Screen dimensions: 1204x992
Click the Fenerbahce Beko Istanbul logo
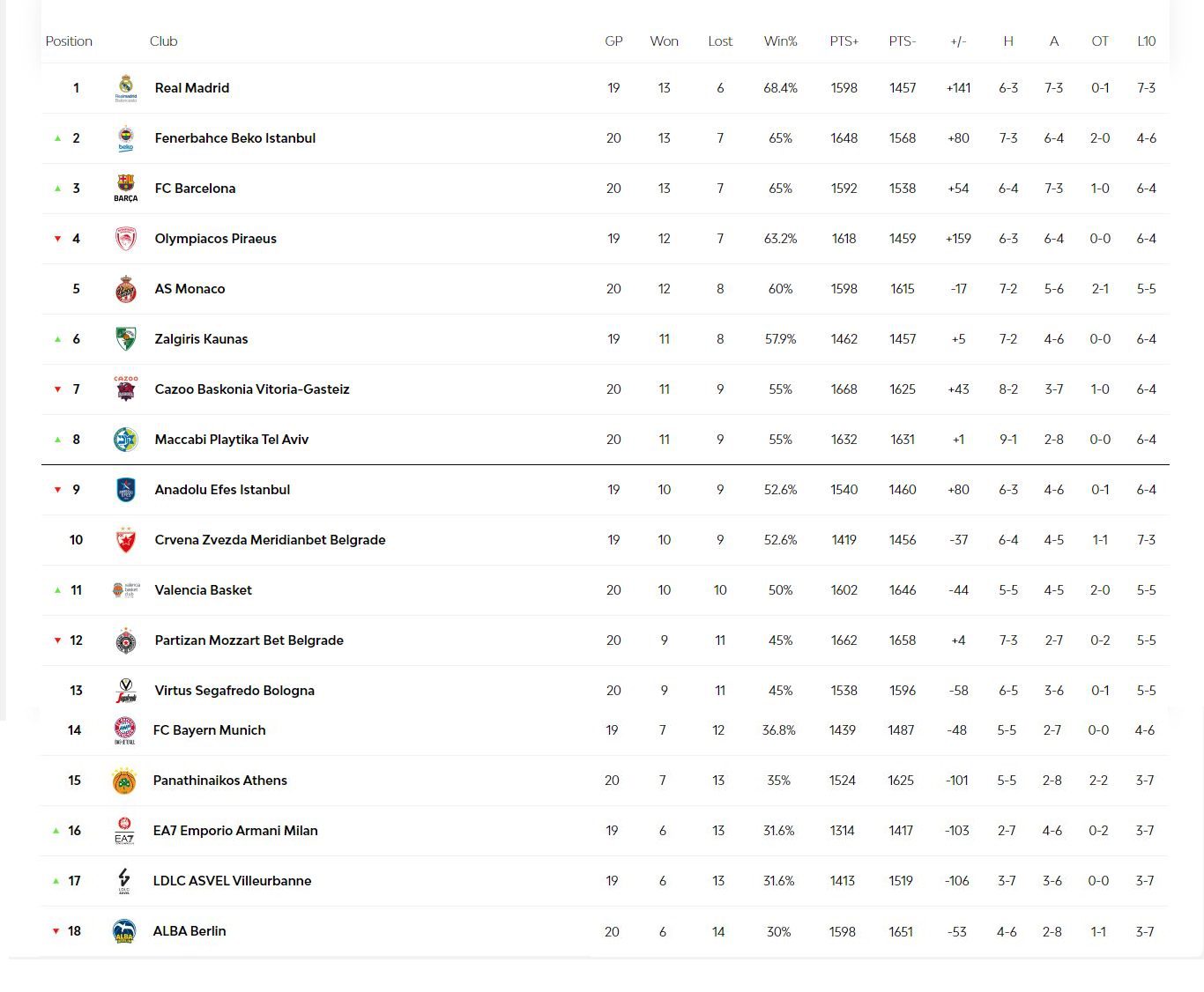point(126,138)
